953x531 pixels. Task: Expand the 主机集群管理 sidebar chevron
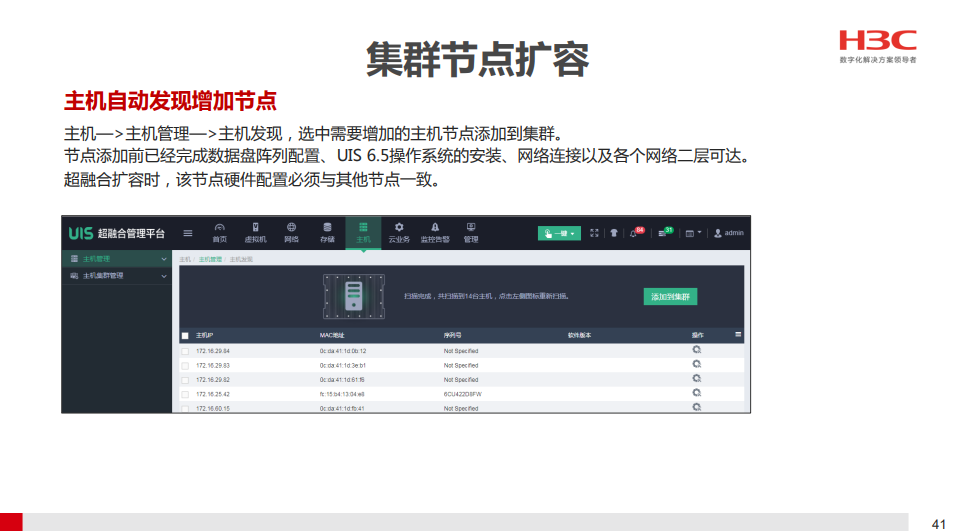tap(163, 276)
